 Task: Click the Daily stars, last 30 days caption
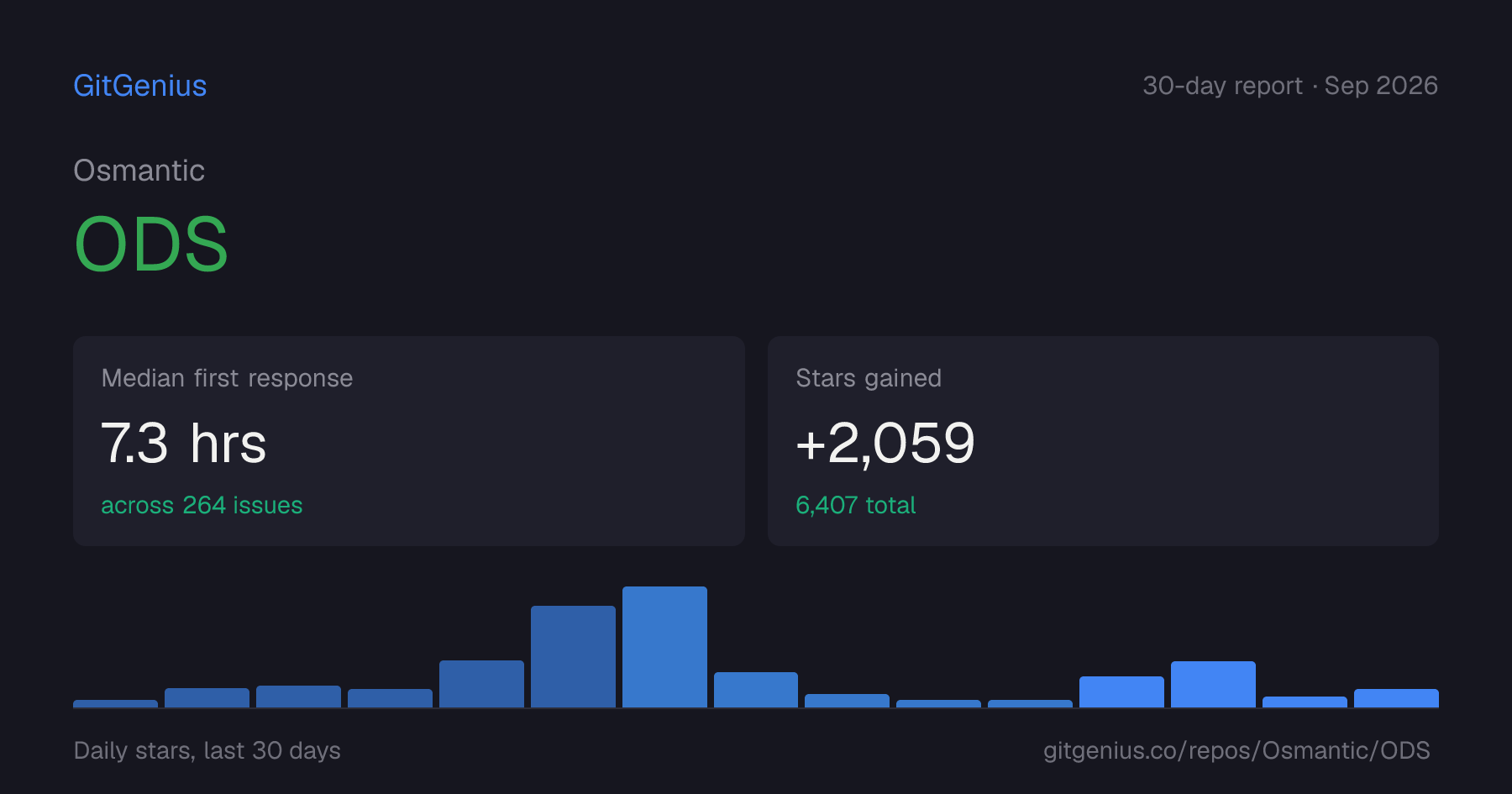click(x=207, y=750)
